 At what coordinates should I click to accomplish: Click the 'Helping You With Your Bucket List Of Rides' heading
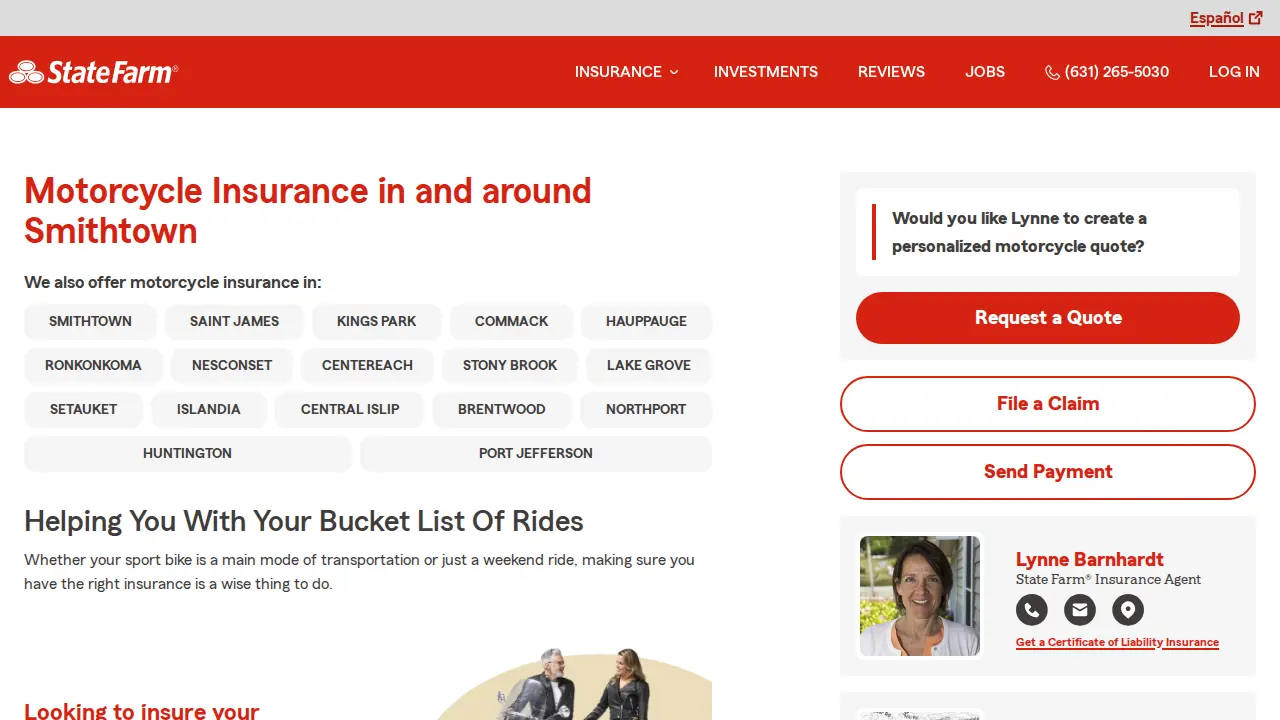click(x=304, y=521)
